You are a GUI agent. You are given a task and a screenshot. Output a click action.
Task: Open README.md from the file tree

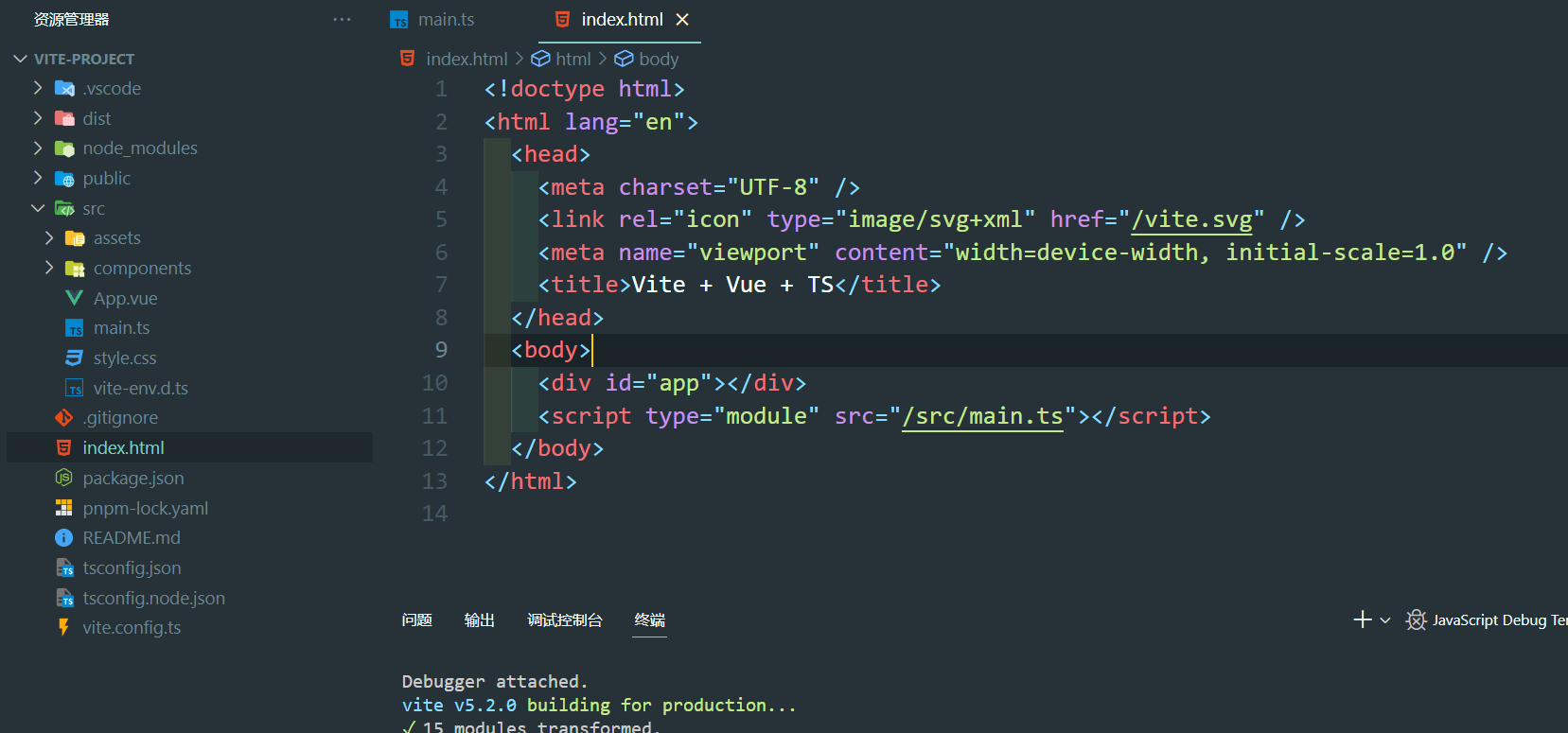pyautogui.click(x=132, y=538)
